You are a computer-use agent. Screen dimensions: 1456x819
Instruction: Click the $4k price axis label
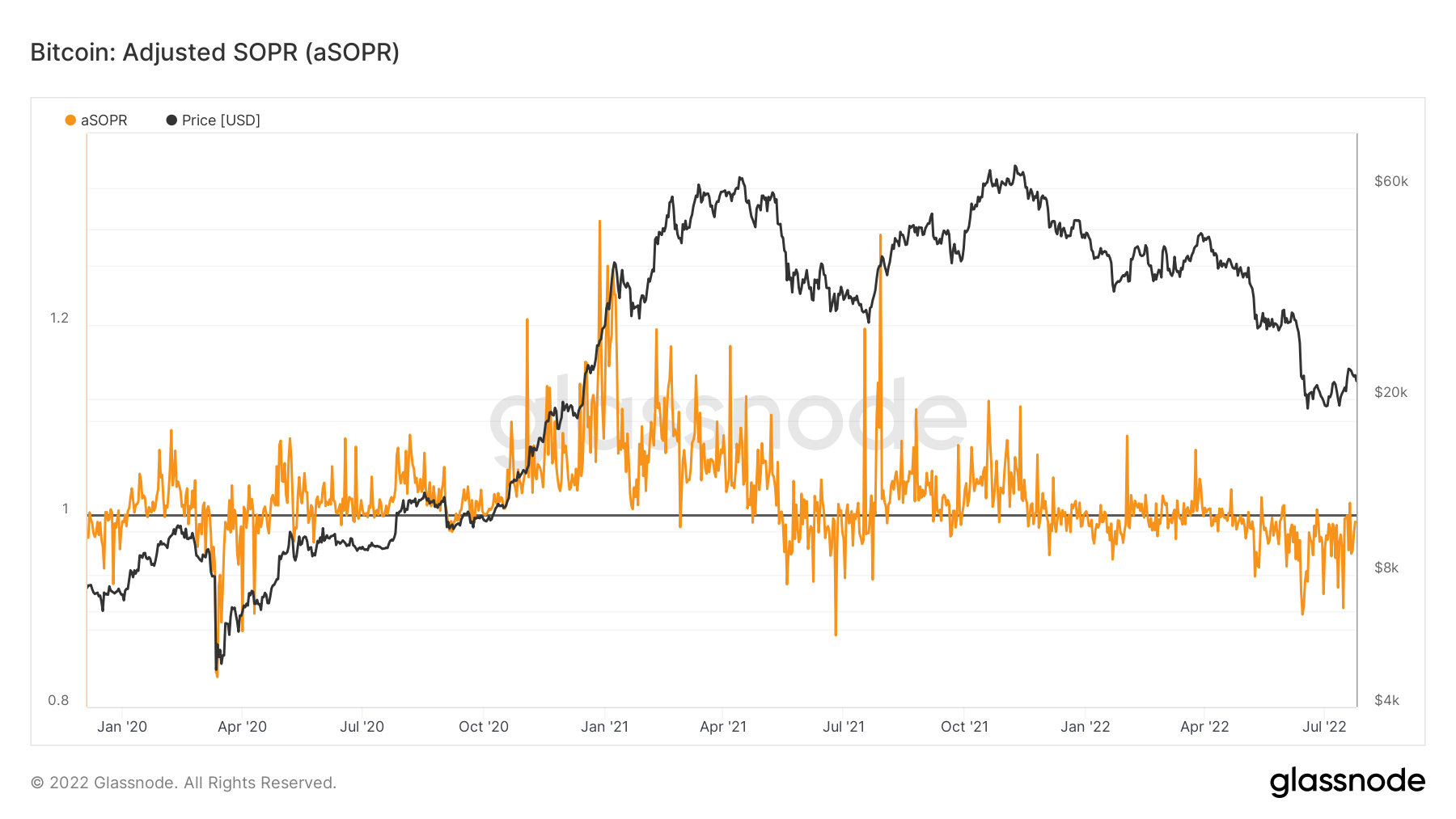coord(1386,700)
